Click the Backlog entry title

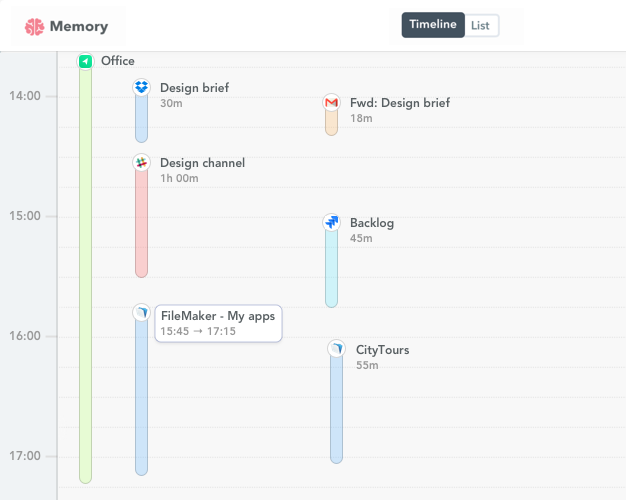pos(372,223)
